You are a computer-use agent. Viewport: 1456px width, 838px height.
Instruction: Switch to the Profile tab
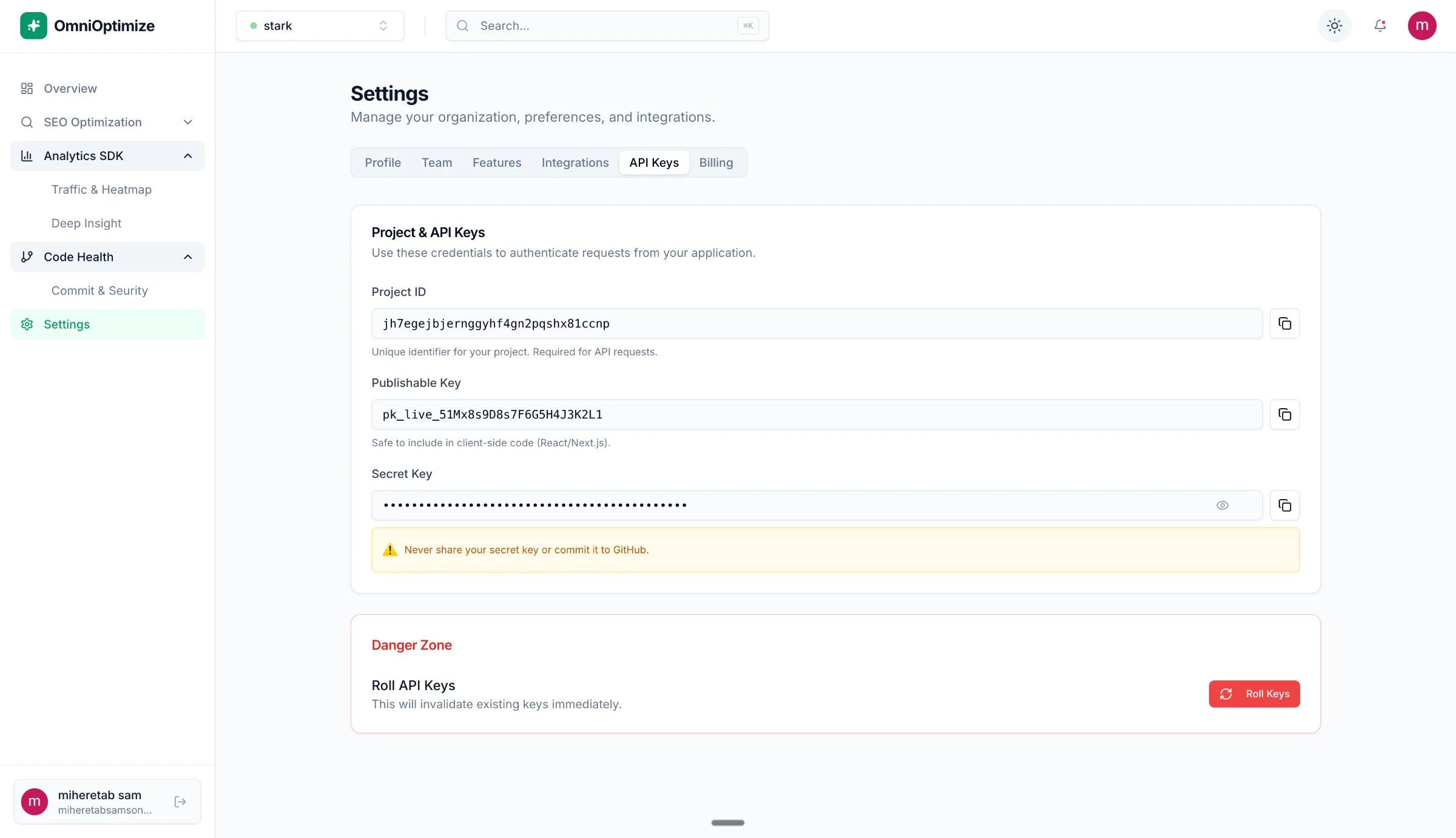pos(383,163)
